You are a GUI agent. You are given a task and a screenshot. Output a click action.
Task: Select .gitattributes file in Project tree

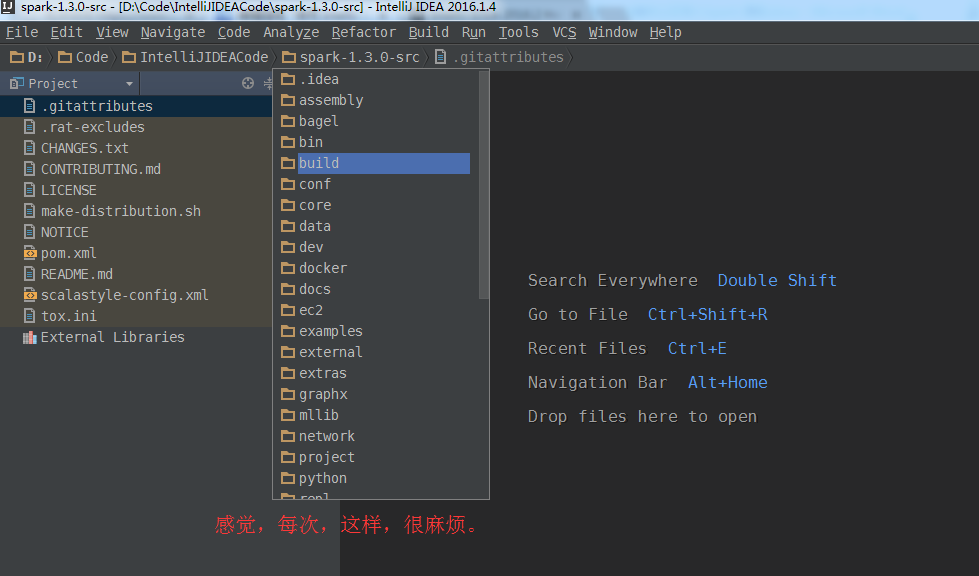[136, 106]
